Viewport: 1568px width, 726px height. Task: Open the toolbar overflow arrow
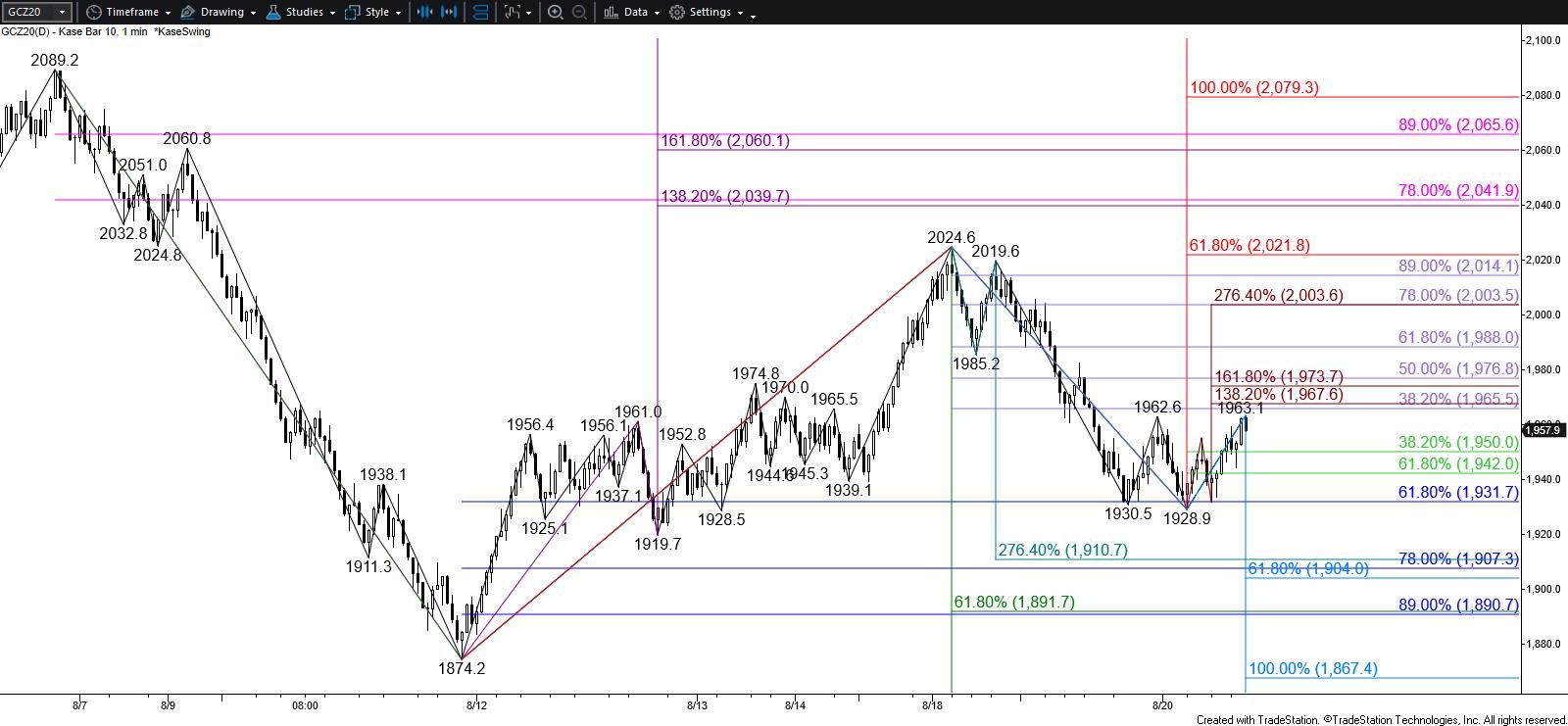coord(753,15)
